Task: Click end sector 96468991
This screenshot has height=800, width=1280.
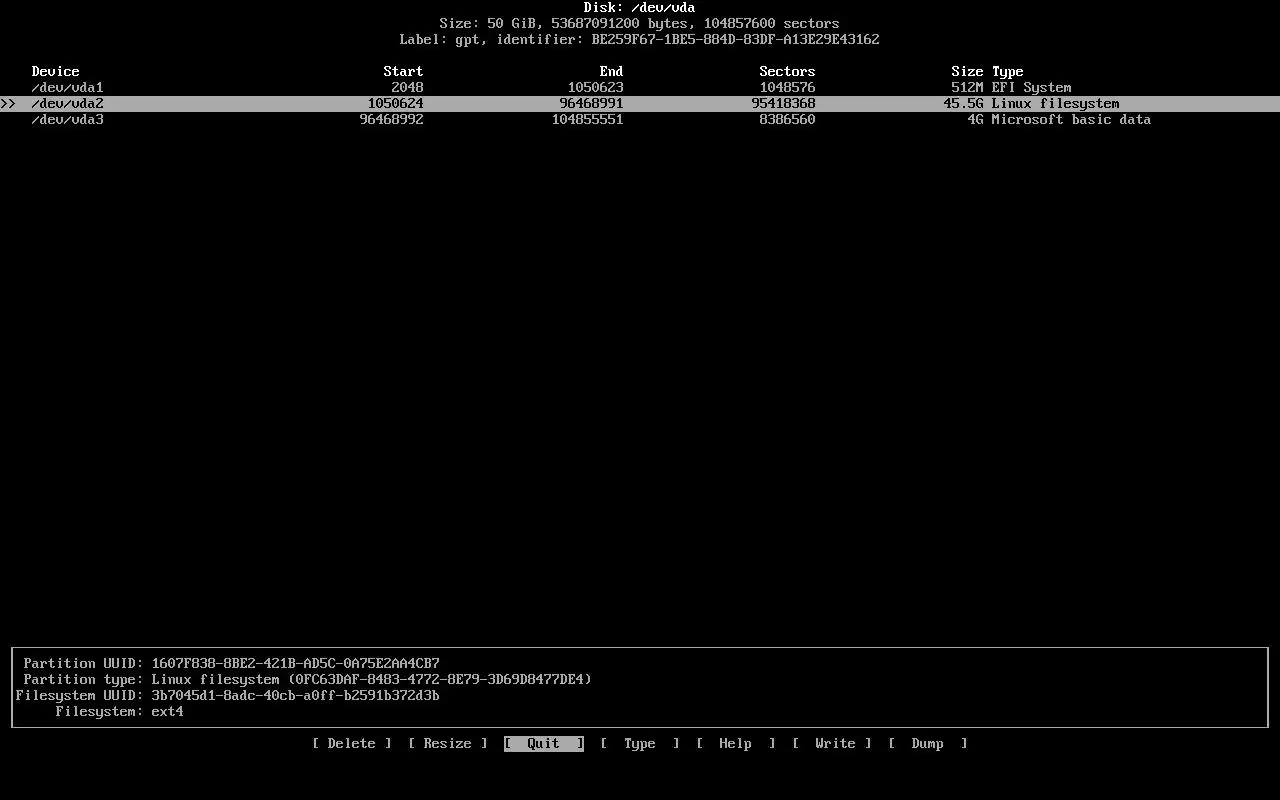Action: [591, 103]
